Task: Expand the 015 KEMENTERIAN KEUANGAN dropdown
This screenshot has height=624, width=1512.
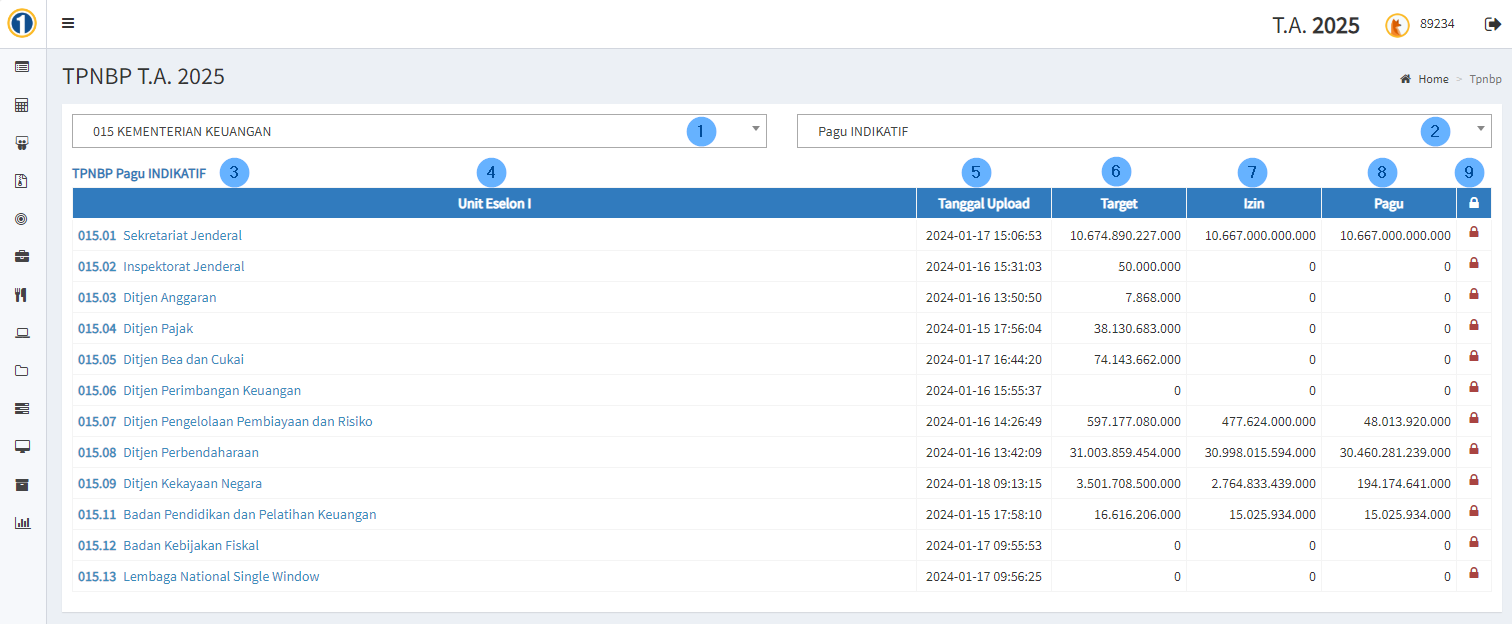Action: pyautogui.click(x=419, y=131)
